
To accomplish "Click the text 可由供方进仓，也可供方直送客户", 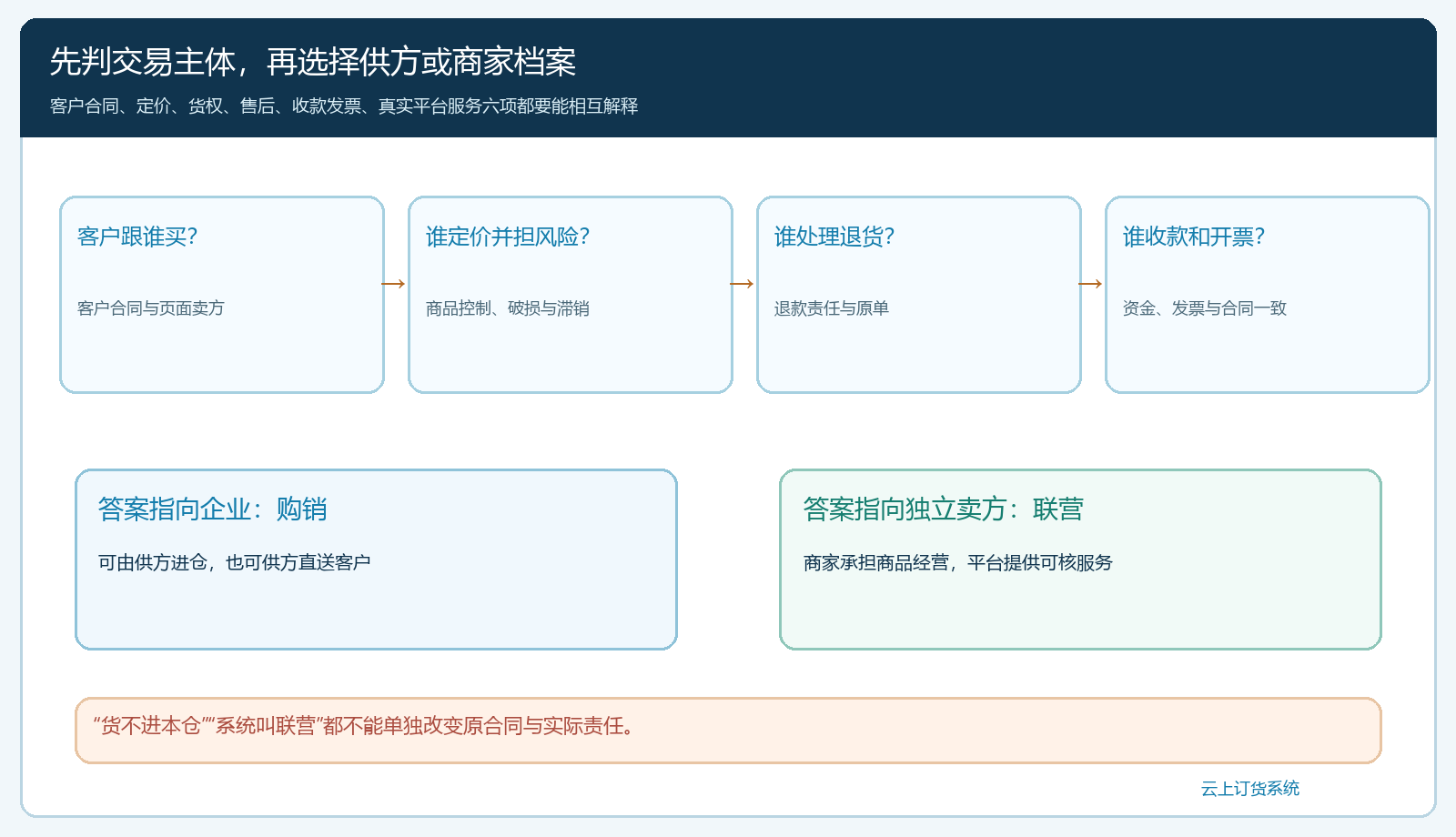I will (x=235, y=562).
